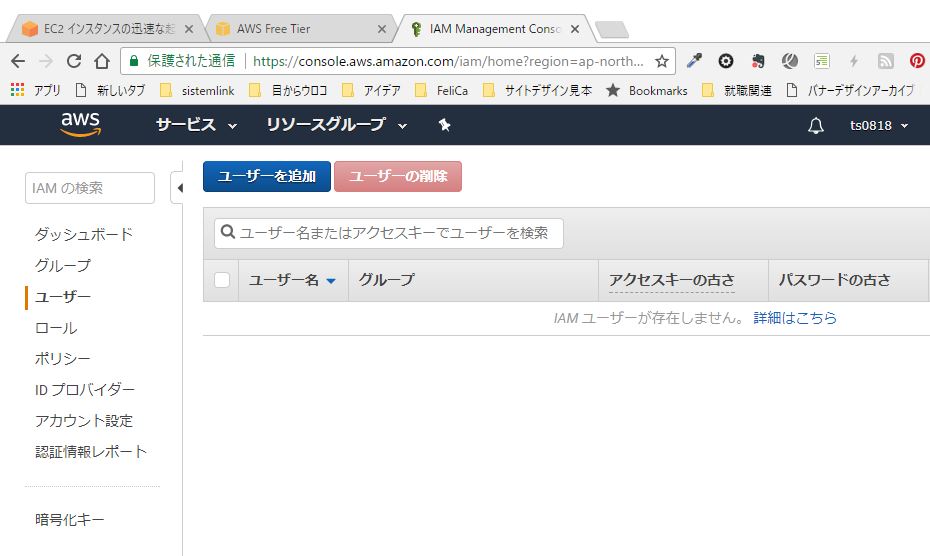Screen dimensions: 930x556
Task: Click the green spreadsheet extension icon
Action: pyautogui.click(x=821, y=61)
